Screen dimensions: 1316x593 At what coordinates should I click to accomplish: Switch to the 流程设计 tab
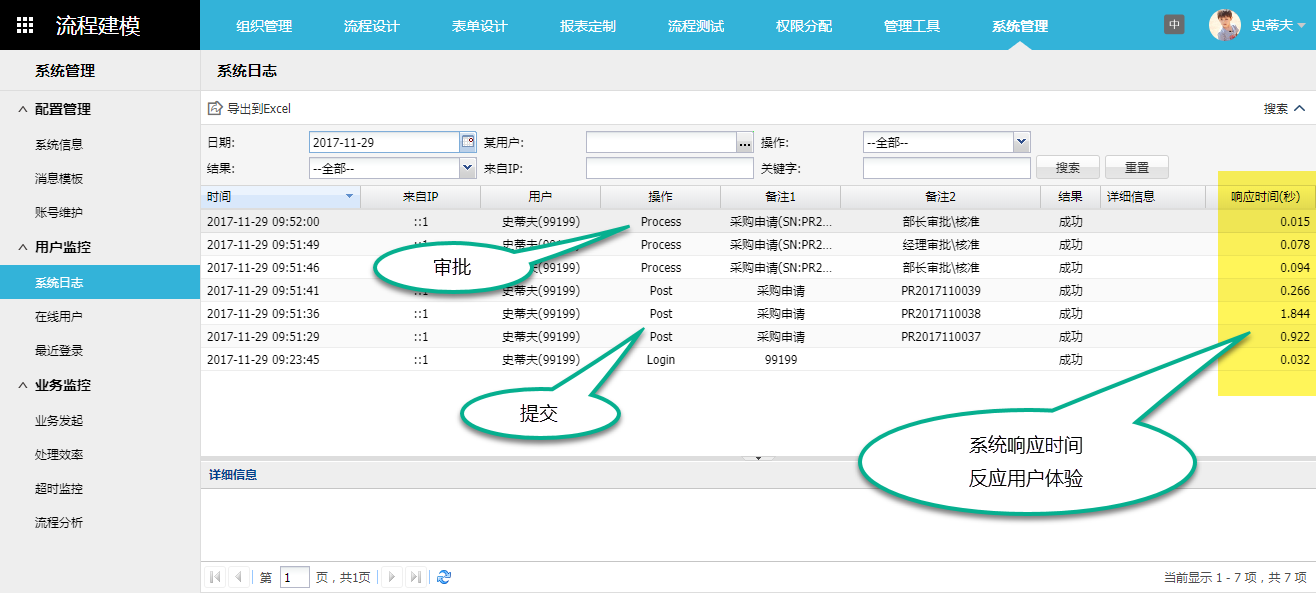click(371, 26)
